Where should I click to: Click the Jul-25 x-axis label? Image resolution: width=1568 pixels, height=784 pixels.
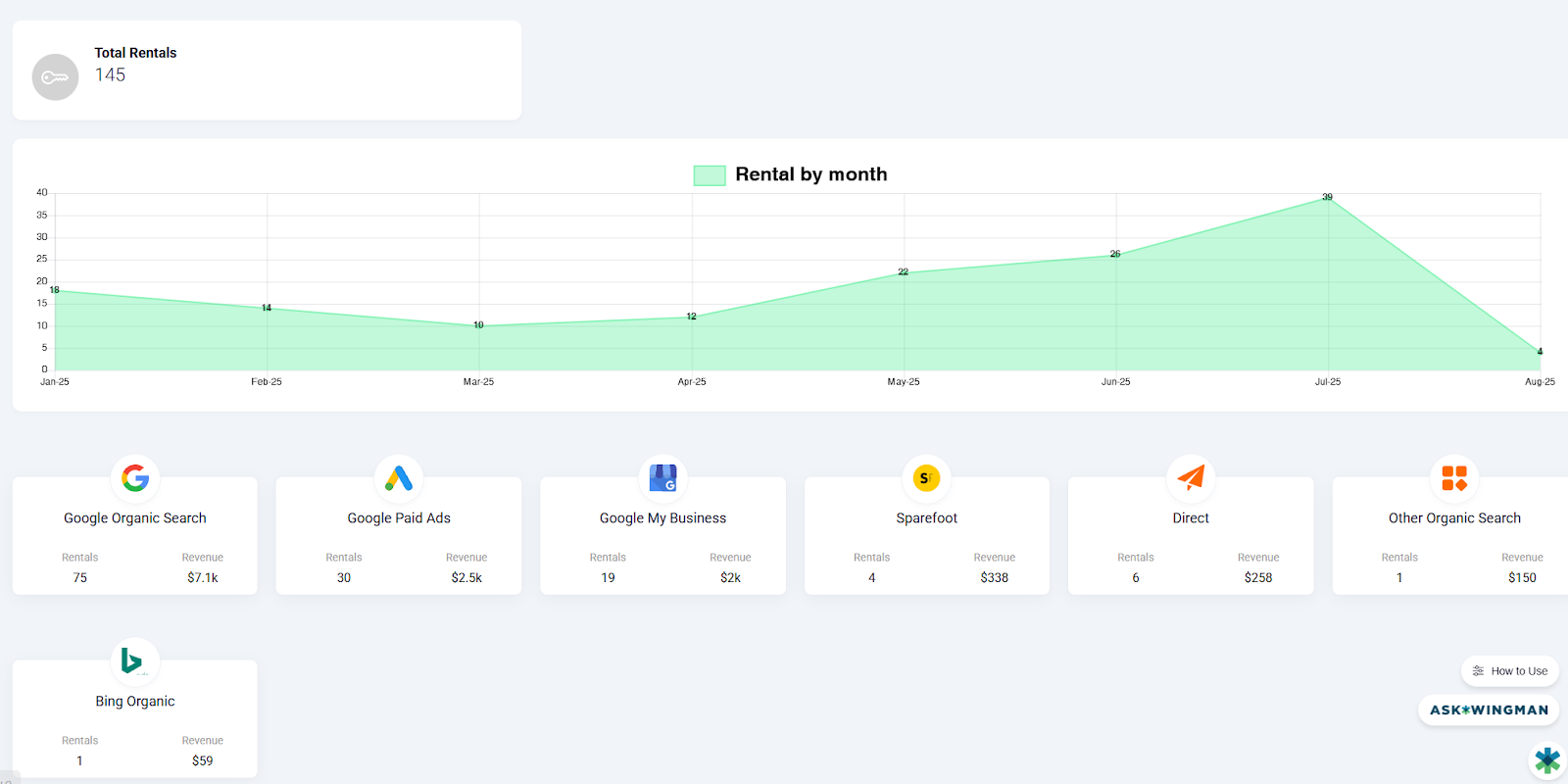coord(1328,382)
